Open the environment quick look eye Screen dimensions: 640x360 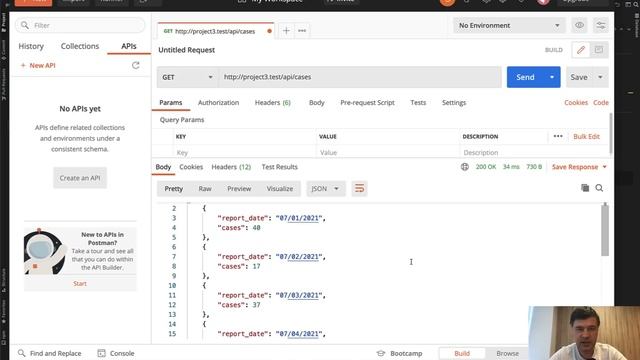(x=579, y=25)
